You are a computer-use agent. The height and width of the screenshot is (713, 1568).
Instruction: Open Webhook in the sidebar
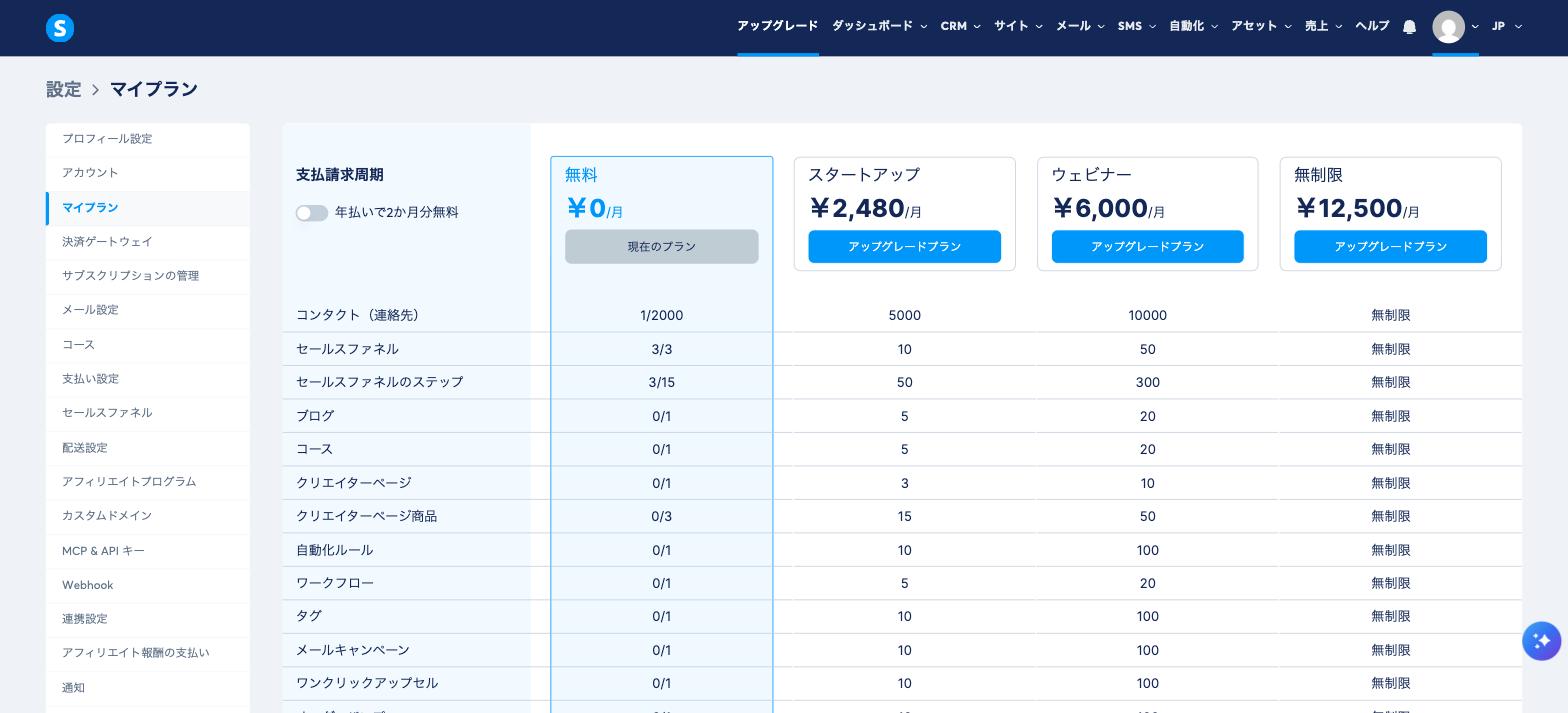(148, 585)
